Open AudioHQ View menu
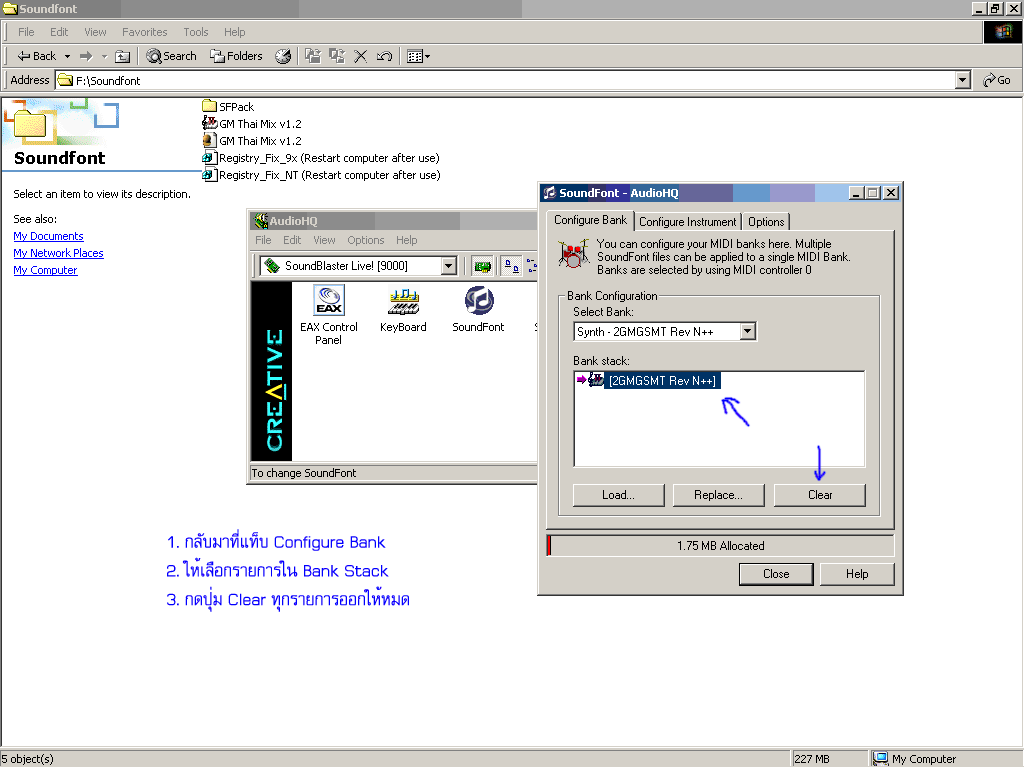This screenshot has width=1024, height=768. (x=325, y=240)
